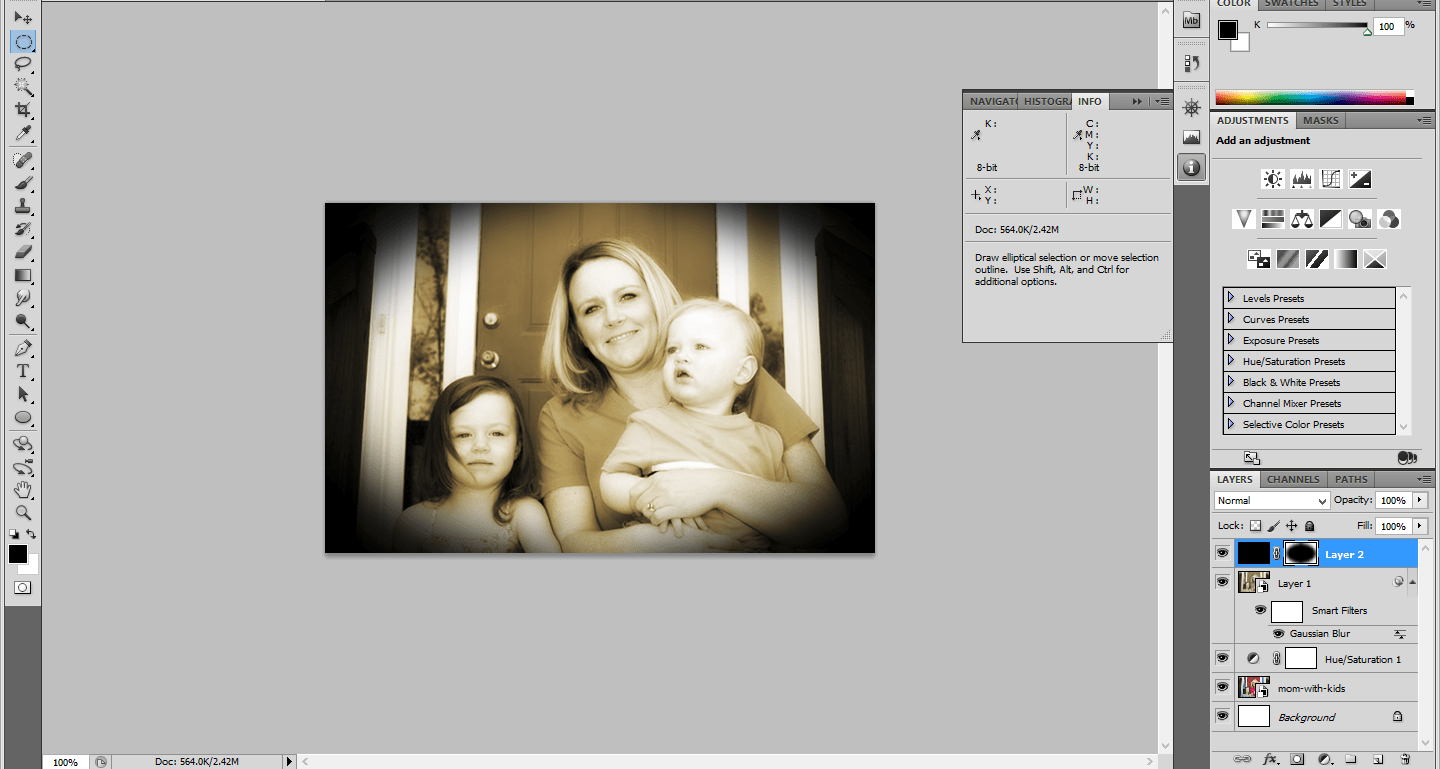Image resolution: width=1440 pixels, height=769 pixels.
Task: Select the Brush tool
Action: point(23,183)
